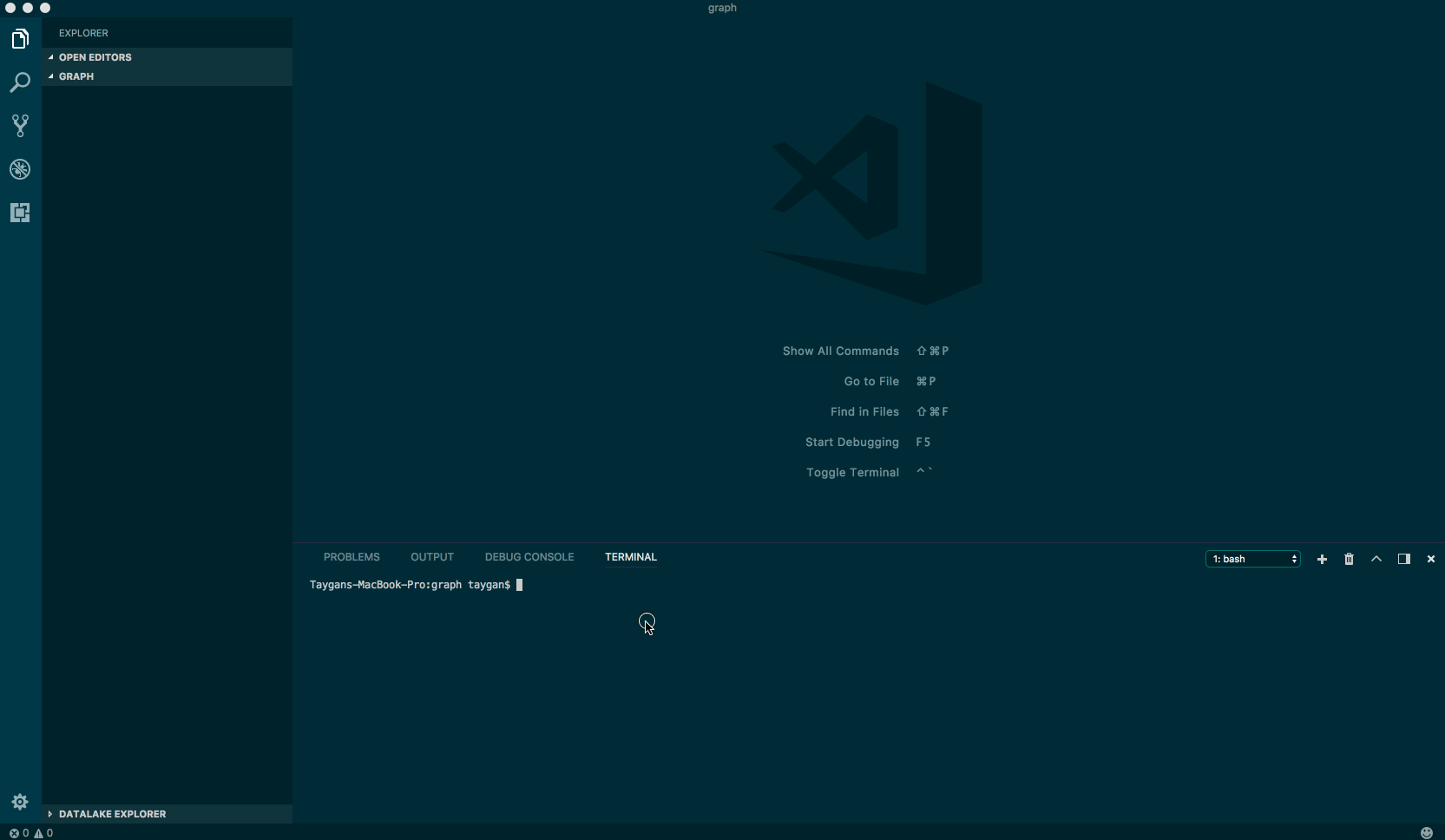Collapse the GRAPH folder section
The width and height of the screenshot is (1445, 840).
(167, 76)
